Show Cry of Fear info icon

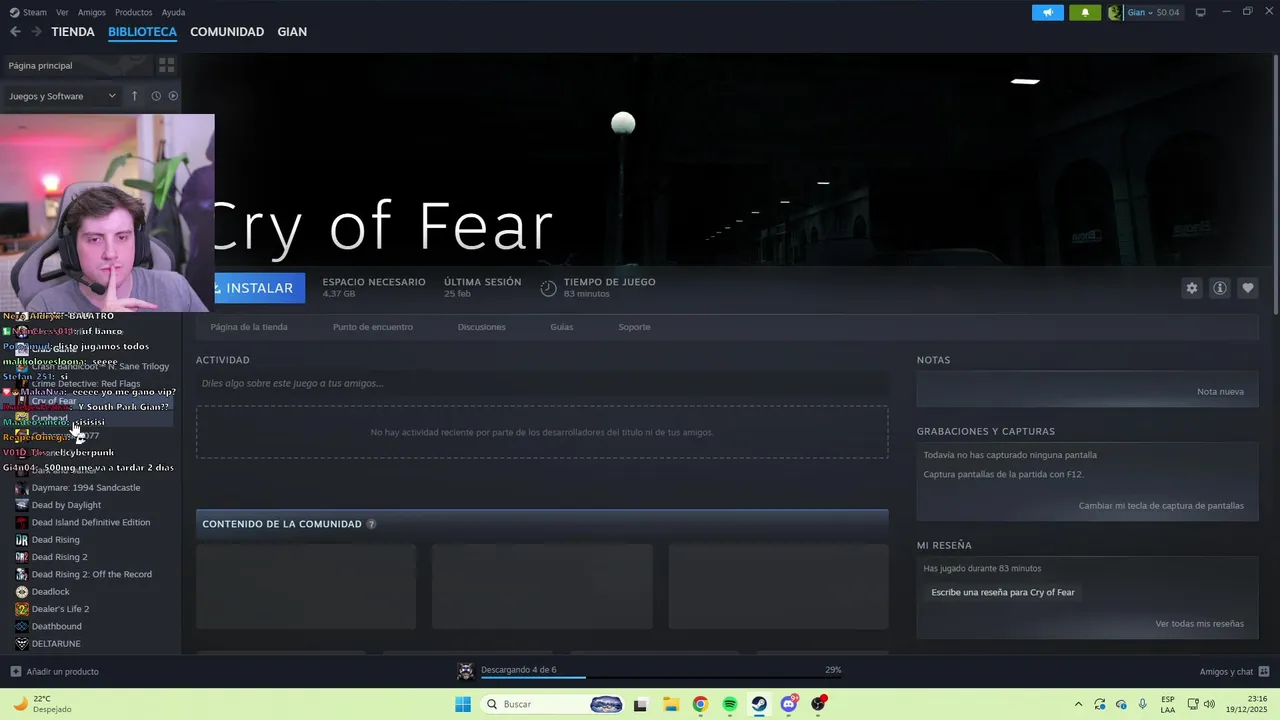(x=1220, y=288)
